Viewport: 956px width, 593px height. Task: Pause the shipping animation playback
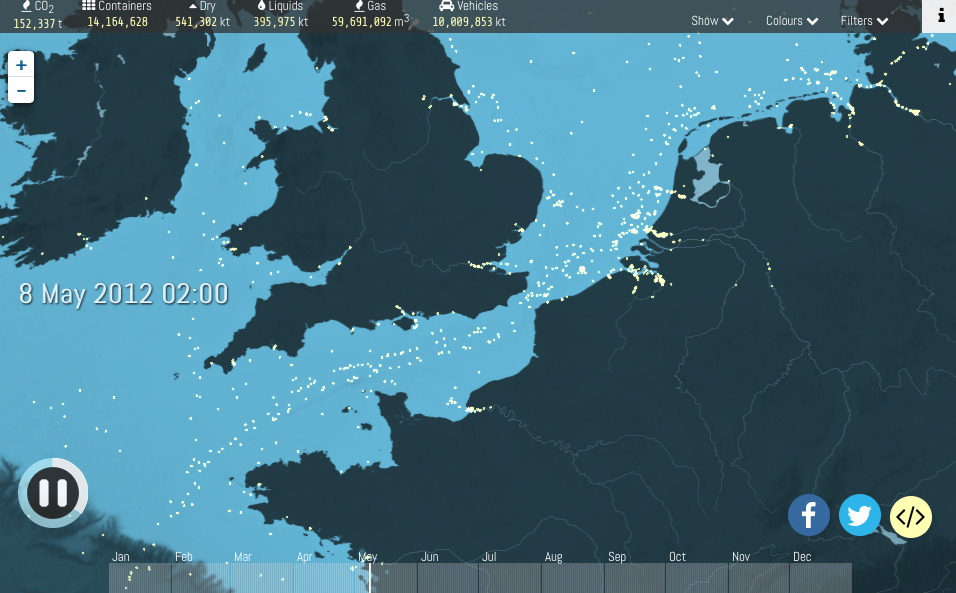[53, 492]
